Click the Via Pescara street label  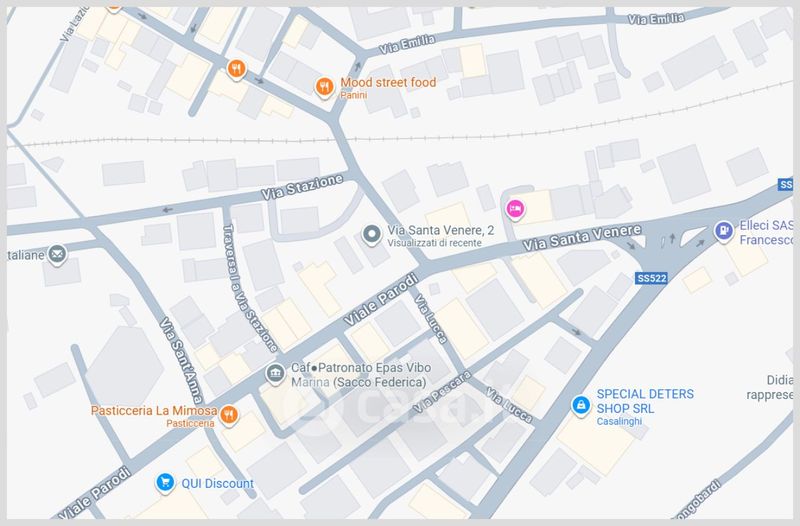pyautogui.click(x=445, y=393)
